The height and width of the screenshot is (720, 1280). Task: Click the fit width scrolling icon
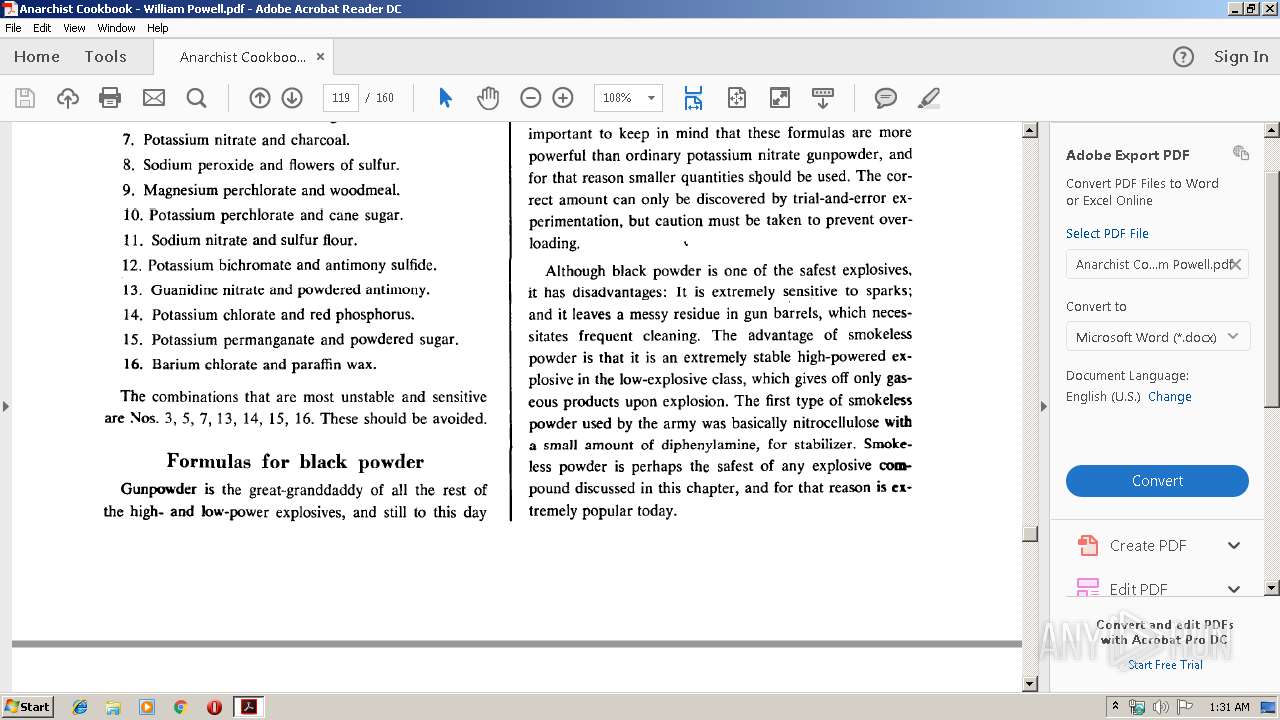tap(693, 98)
